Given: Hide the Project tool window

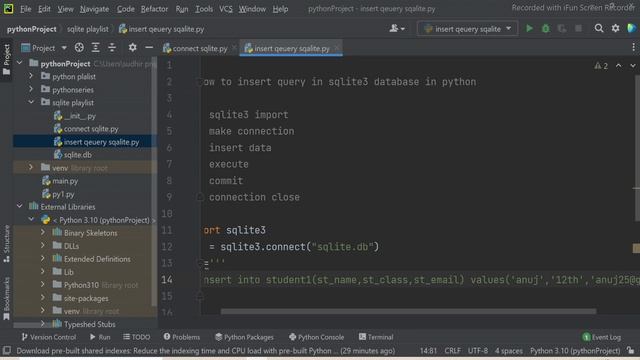Looking at the screenshot, I should point(149,48).
